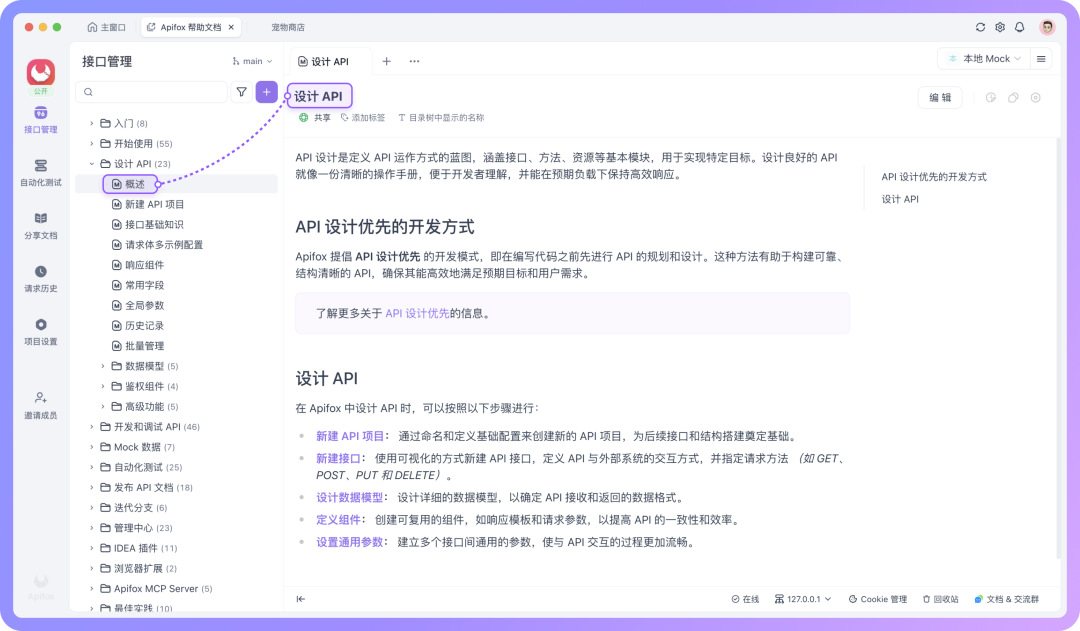
Task: Click the red Apifox project logo
Action: coord(41,72)
